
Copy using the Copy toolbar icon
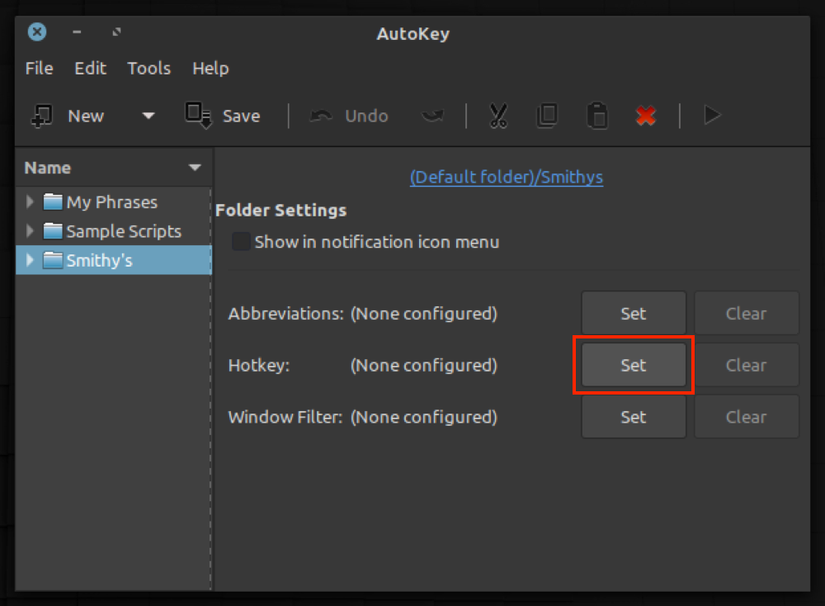(546, 115)
